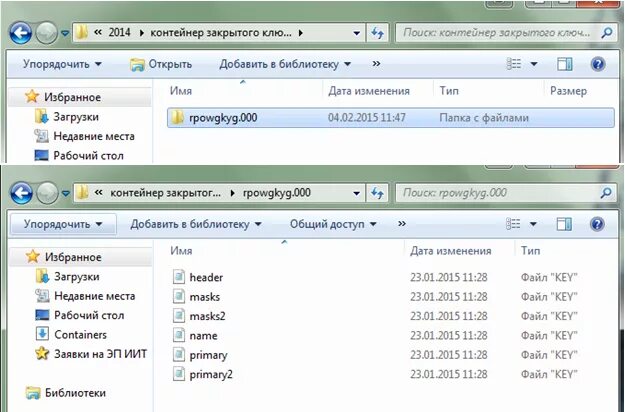Open recent pages arrow in bottom window
The width and height of the screenshot is (625, 412).
click(66, 194)
